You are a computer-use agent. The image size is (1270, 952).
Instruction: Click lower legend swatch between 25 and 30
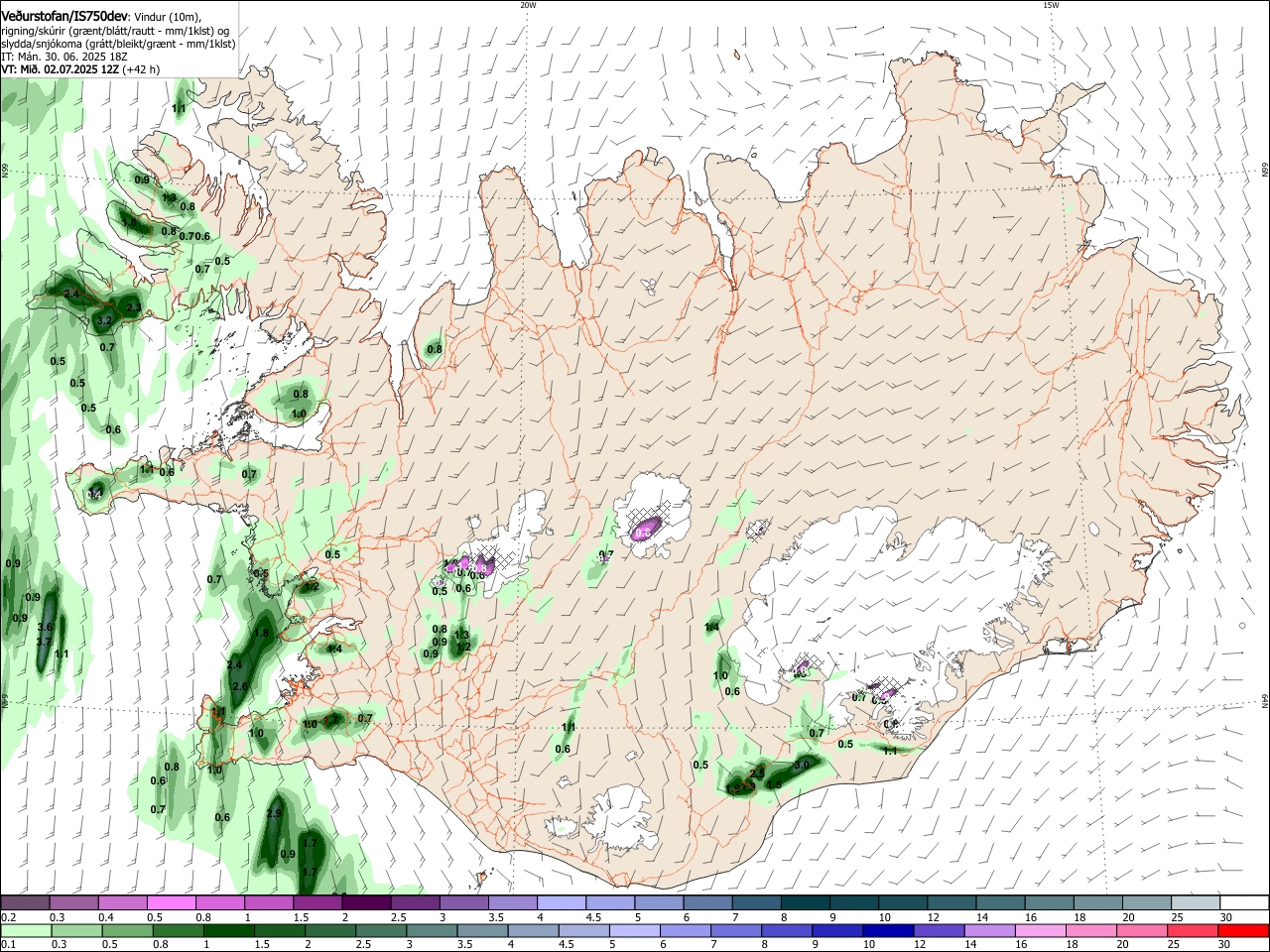pos(1193,930)
